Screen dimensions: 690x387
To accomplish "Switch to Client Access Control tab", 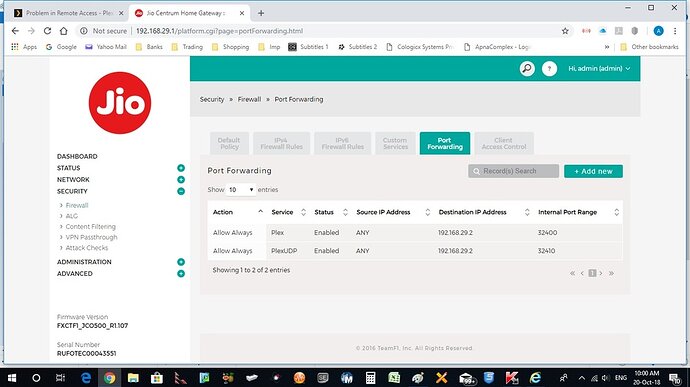I will click(504, 144).
